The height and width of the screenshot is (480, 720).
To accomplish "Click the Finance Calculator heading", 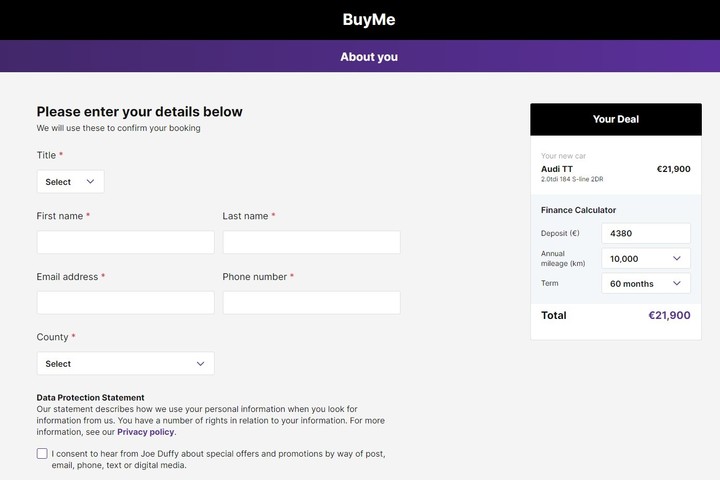I will [578, 210].
